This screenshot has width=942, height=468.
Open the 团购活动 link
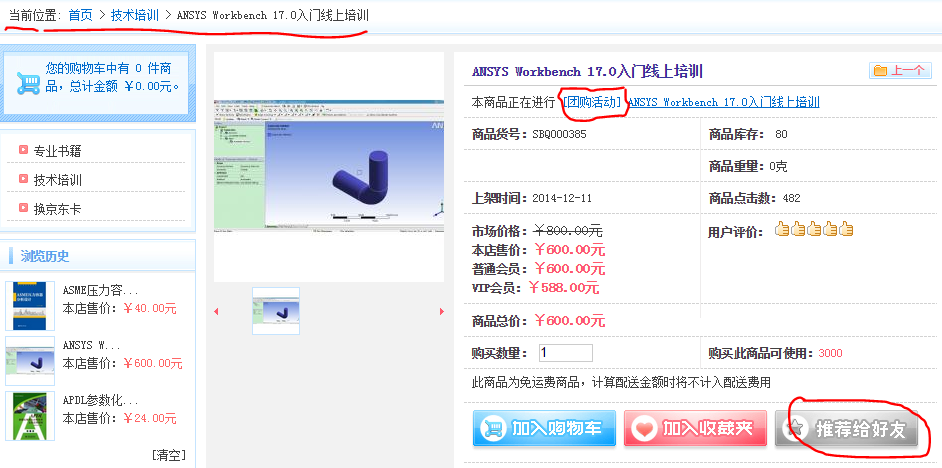(x=592, y=102)
